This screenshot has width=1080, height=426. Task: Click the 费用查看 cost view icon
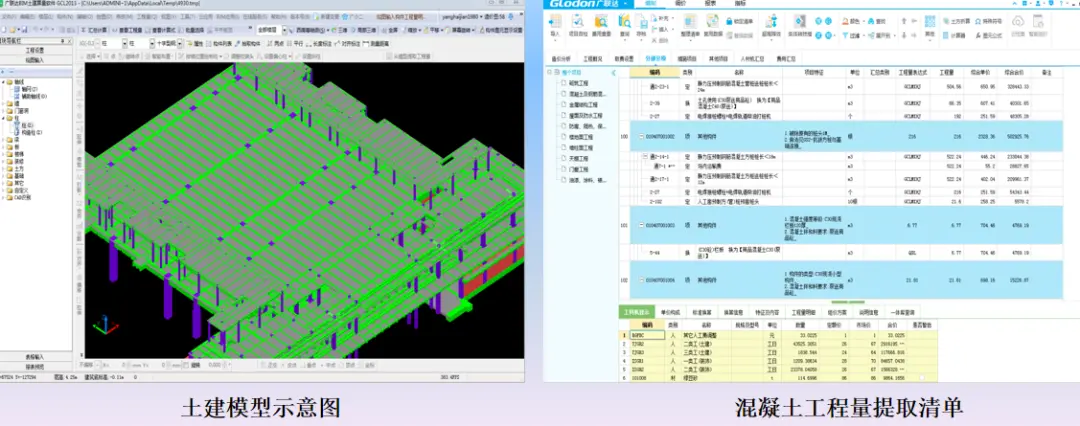click(x=601, y=22)
